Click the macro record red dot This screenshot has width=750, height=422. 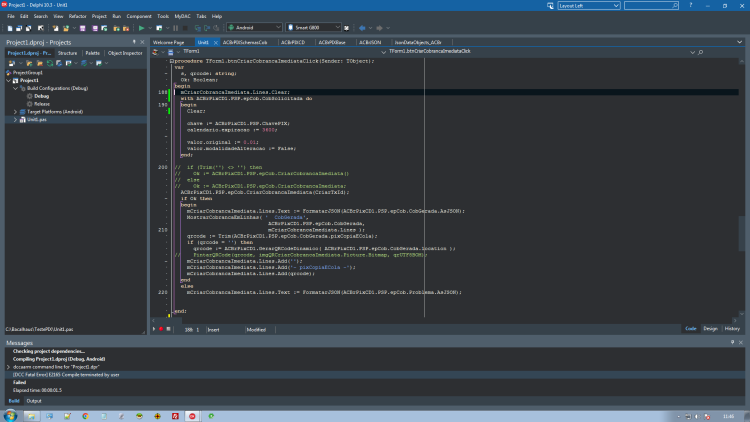pyautogui.click(x=161, y=329)
